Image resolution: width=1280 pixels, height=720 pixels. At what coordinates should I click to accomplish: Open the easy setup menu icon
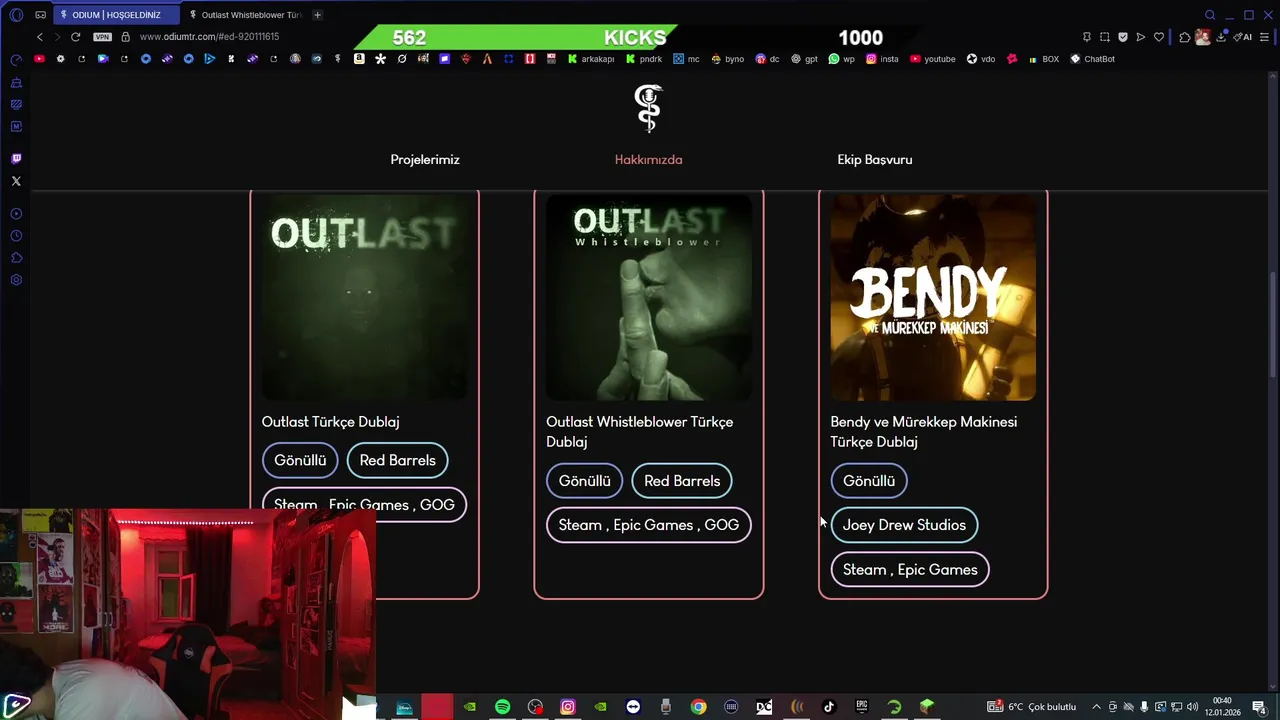pos(1265,37)
